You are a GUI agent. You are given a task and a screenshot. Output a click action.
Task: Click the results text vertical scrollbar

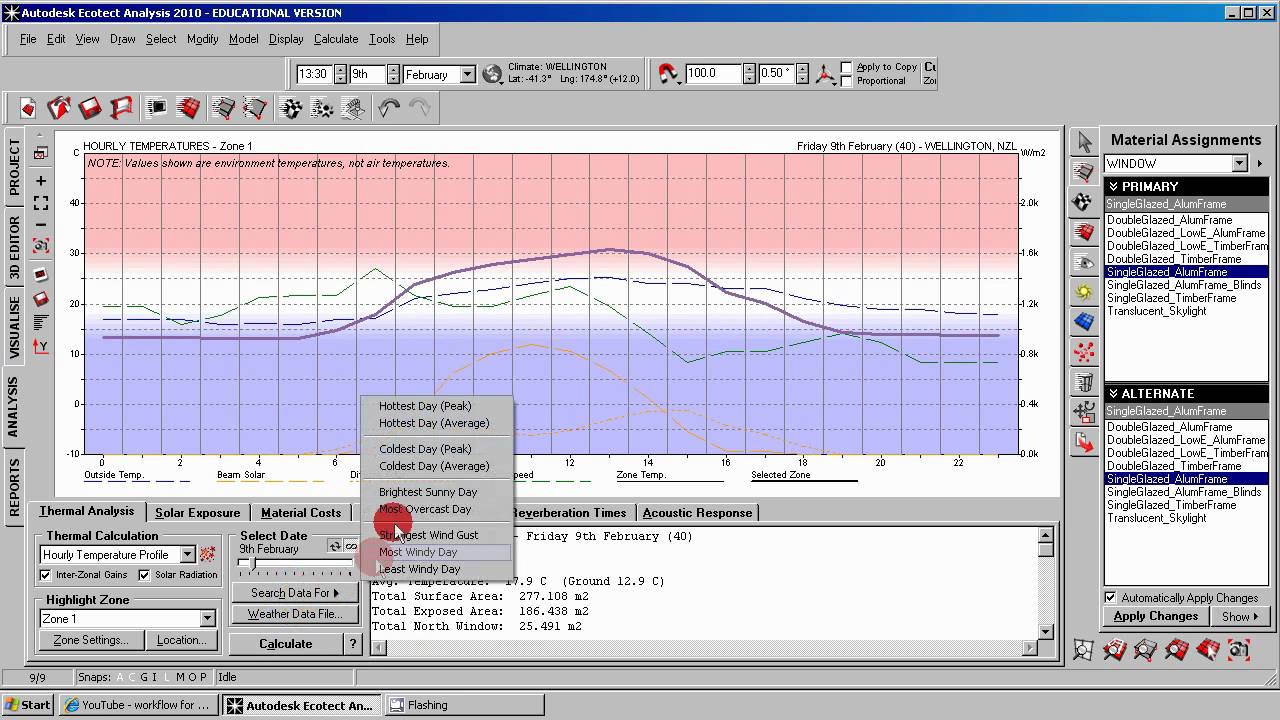[1045, 584]
